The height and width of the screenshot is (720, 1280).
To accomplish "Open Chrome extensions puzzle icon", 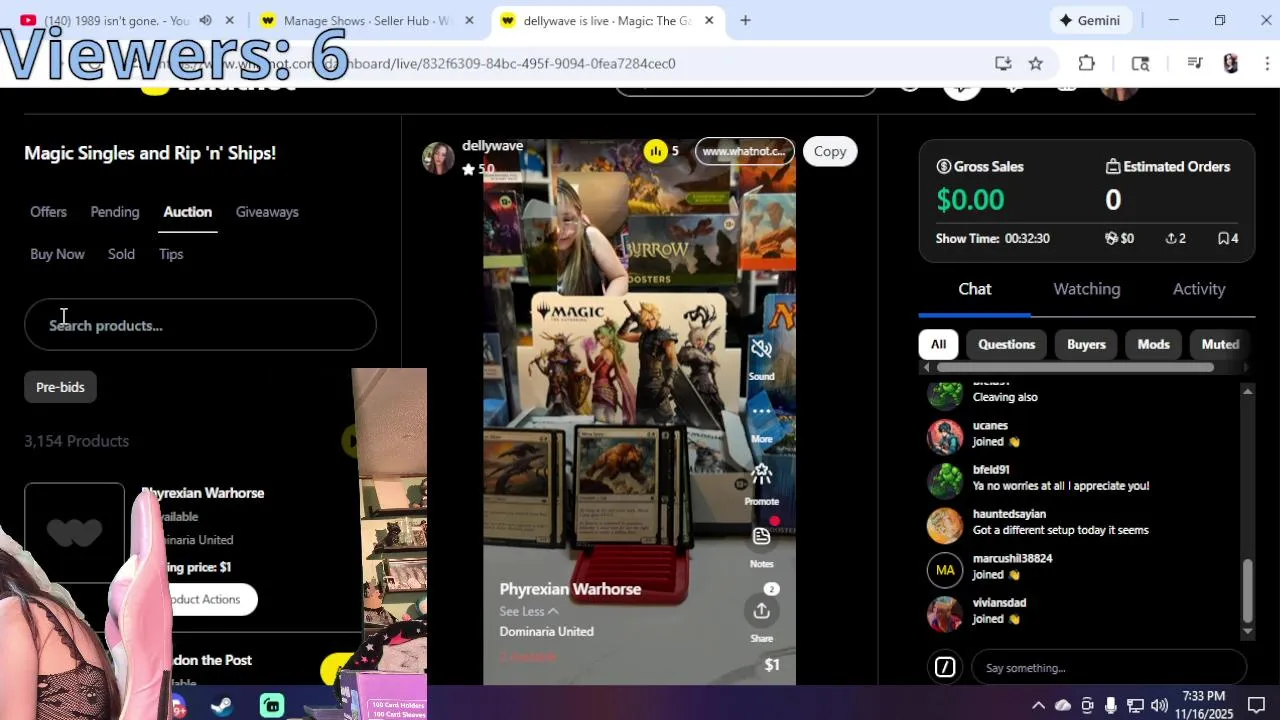I will (x=1087, y=63).
